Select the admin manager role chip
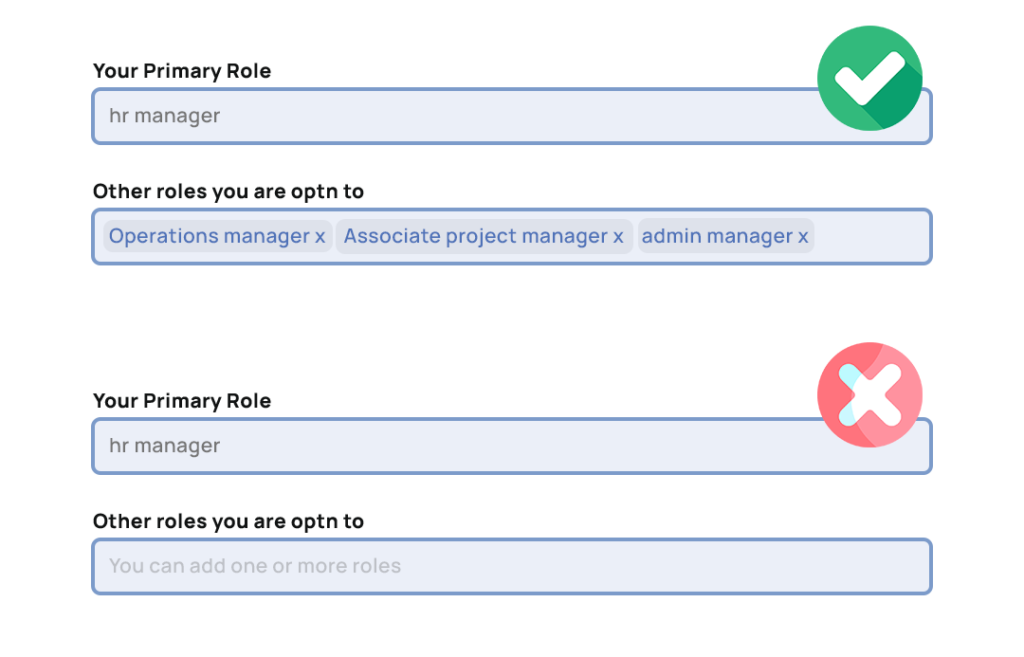This screenshot has height=657, width=1024. (725, 236)
